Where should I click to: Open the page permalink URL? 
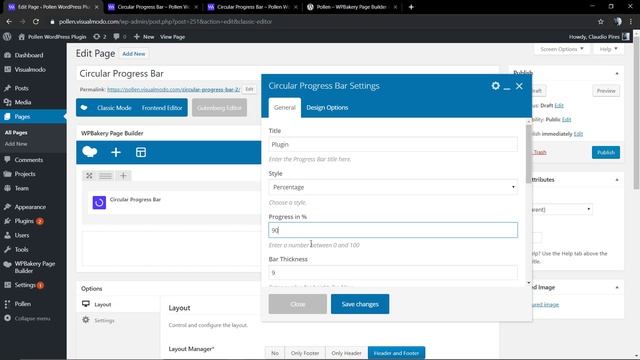[173, 89]
